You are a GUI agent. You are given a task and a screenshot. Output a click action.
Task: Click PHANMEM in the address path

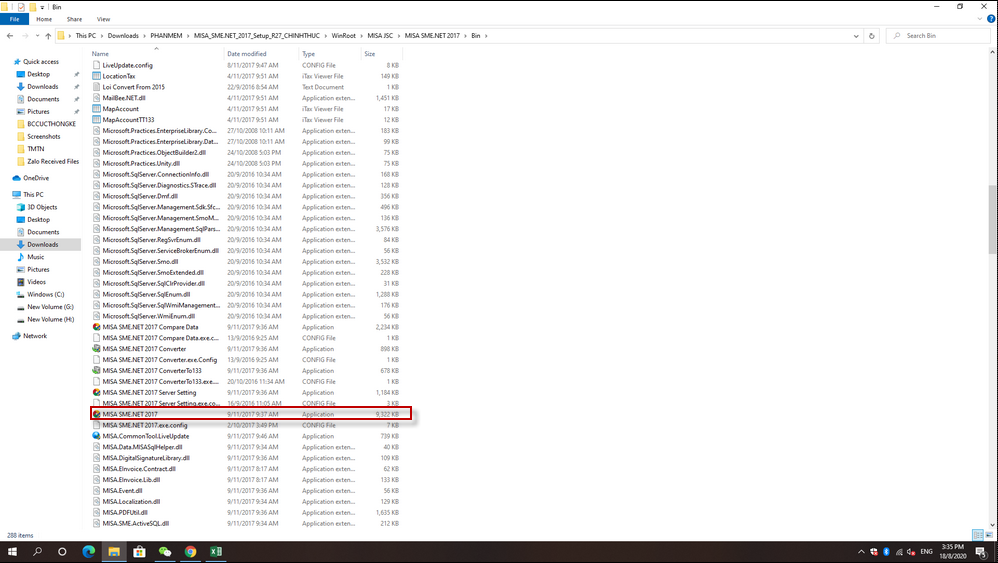tap(166, 36)
